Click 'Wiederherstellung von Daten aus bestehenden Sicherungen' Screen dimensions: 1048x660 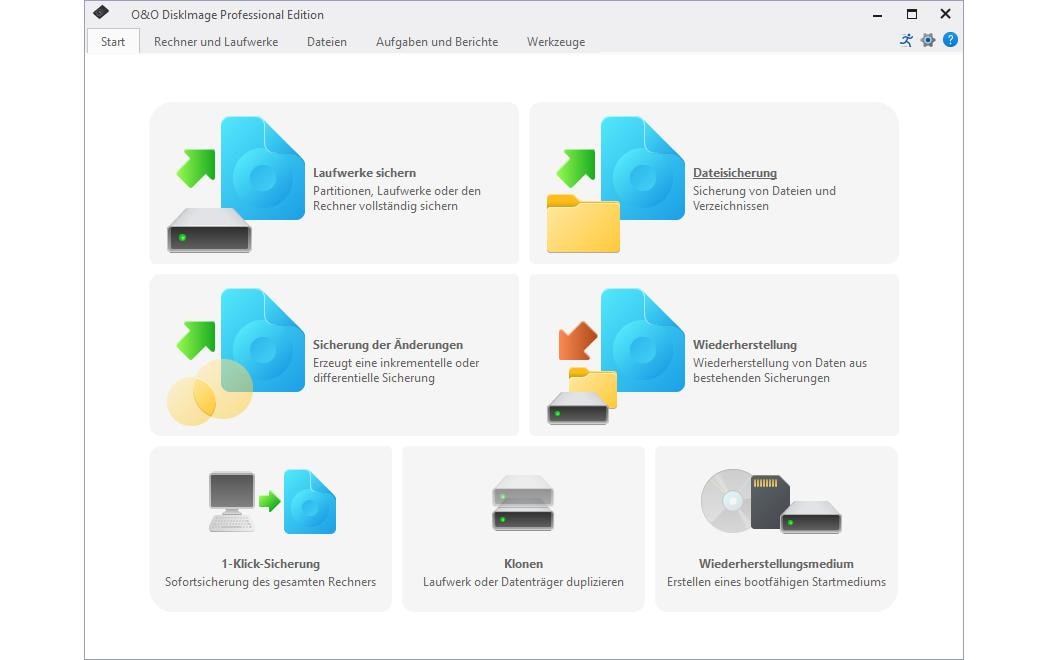pos(779,370)
